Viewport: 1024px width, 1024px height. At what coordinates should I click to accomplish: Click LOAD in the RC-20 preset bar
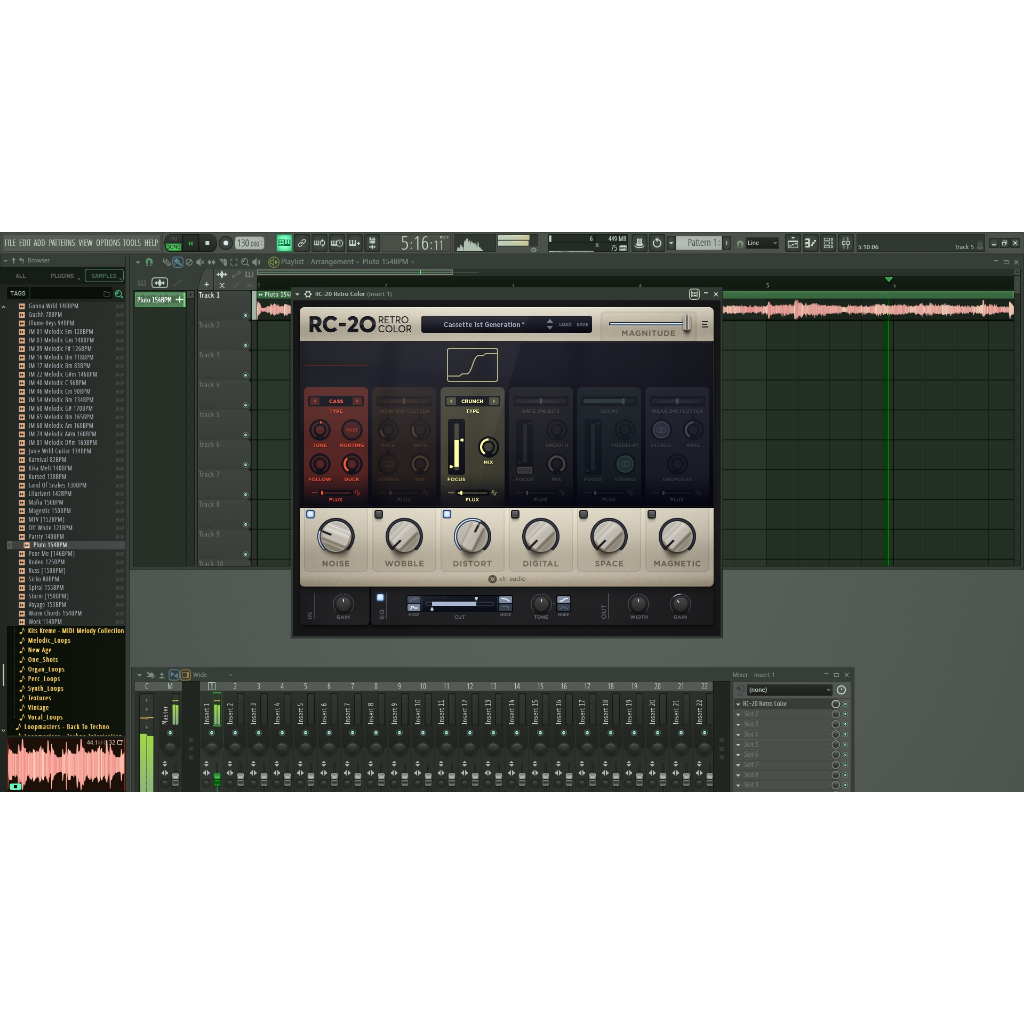click(x=565, y=325)
